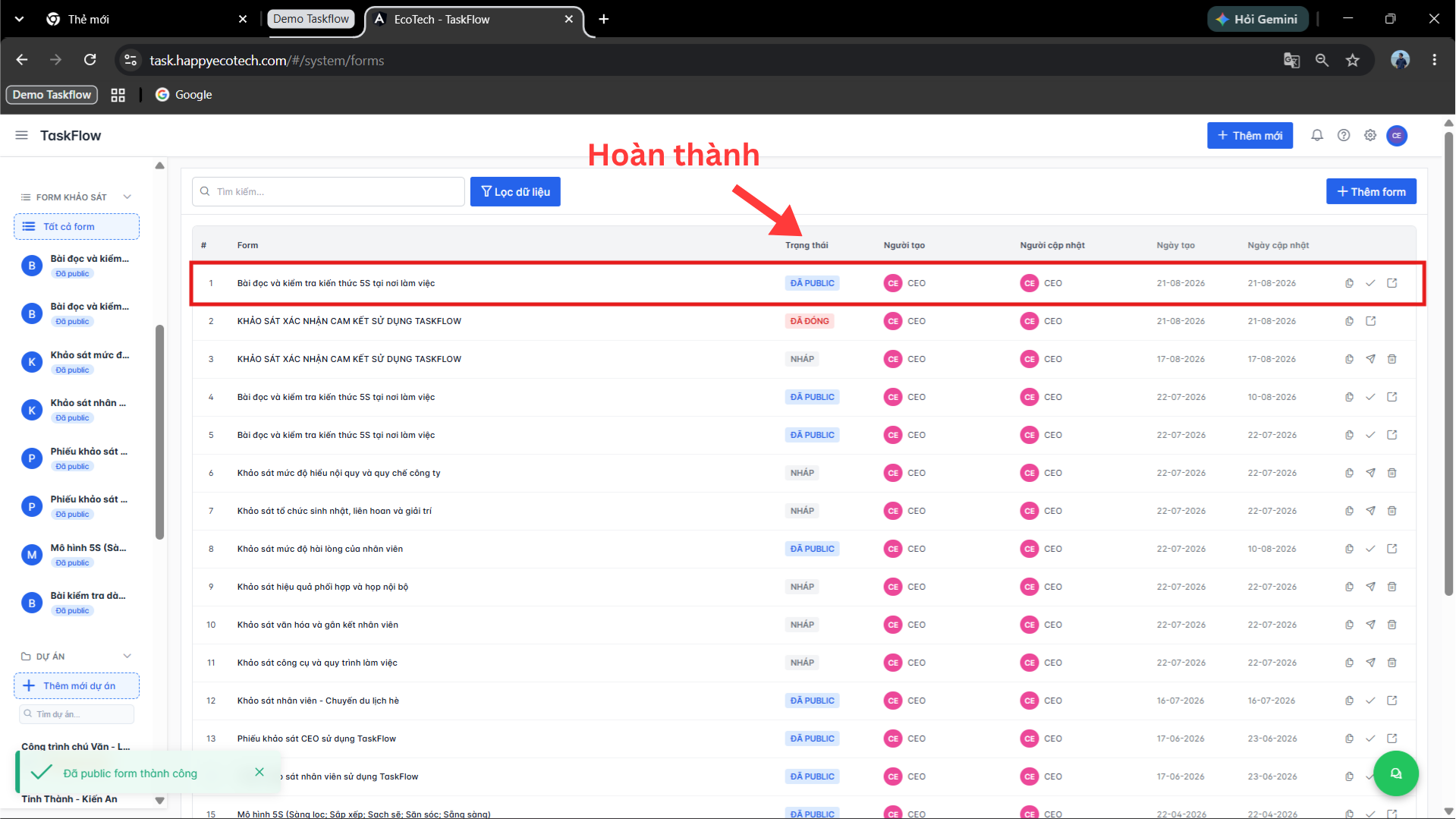Delete the 'phối hợp và họp nội bộ' form
Screen dimensions: 1456x819
pos(1392,587)
